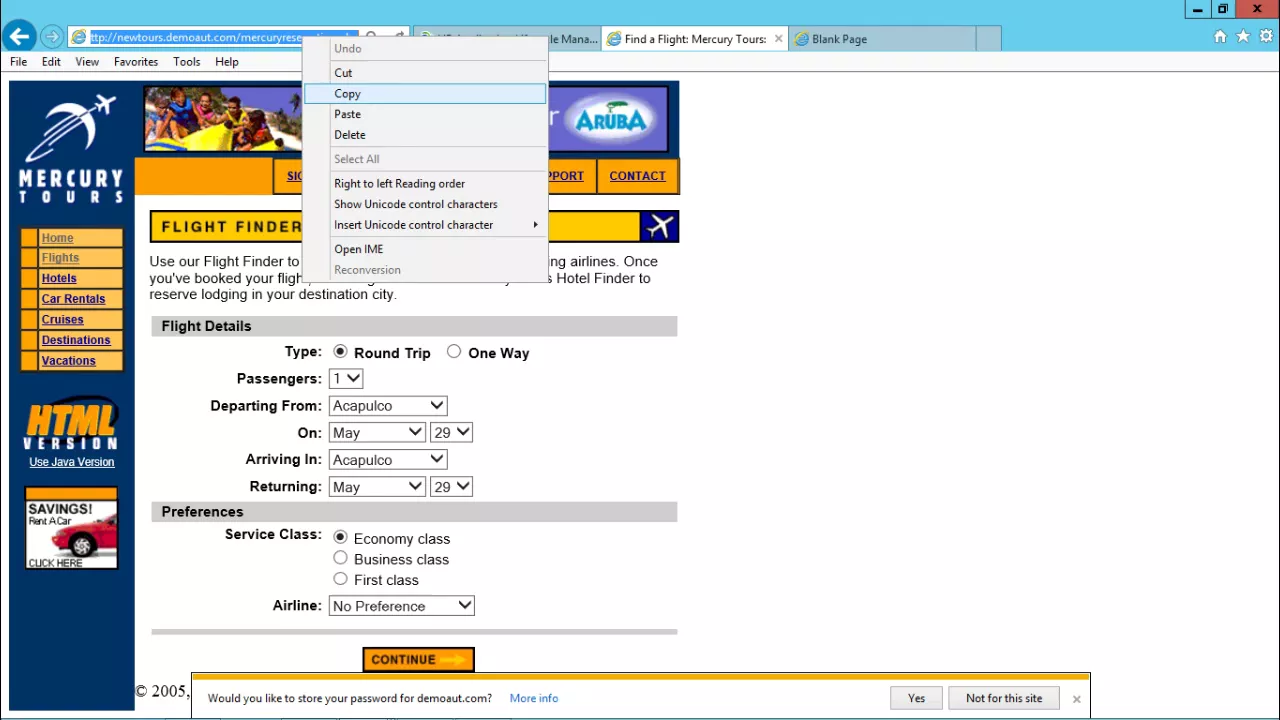
Task: Open the Favorites menu
Action: 136,62
